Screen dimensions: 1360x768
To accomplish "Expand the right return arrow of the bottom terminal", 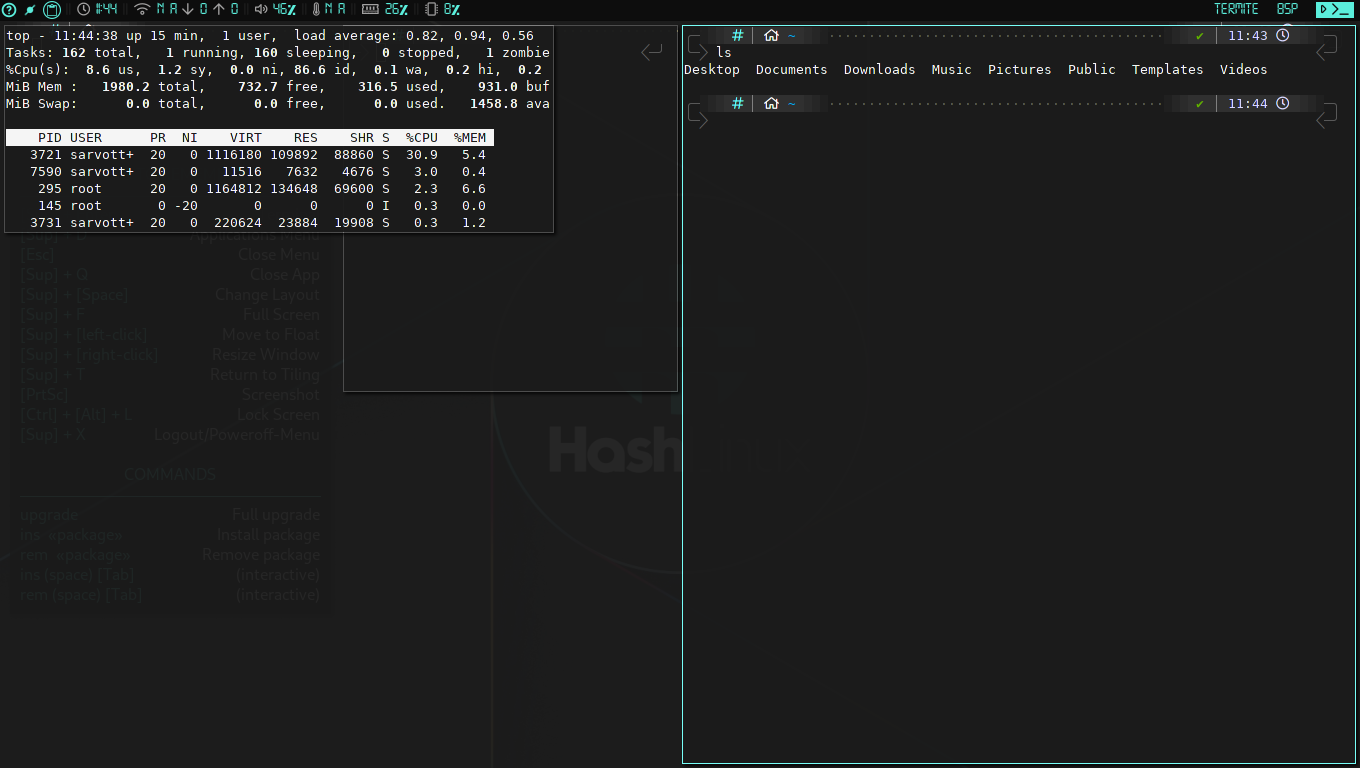I will point(1327,116).
